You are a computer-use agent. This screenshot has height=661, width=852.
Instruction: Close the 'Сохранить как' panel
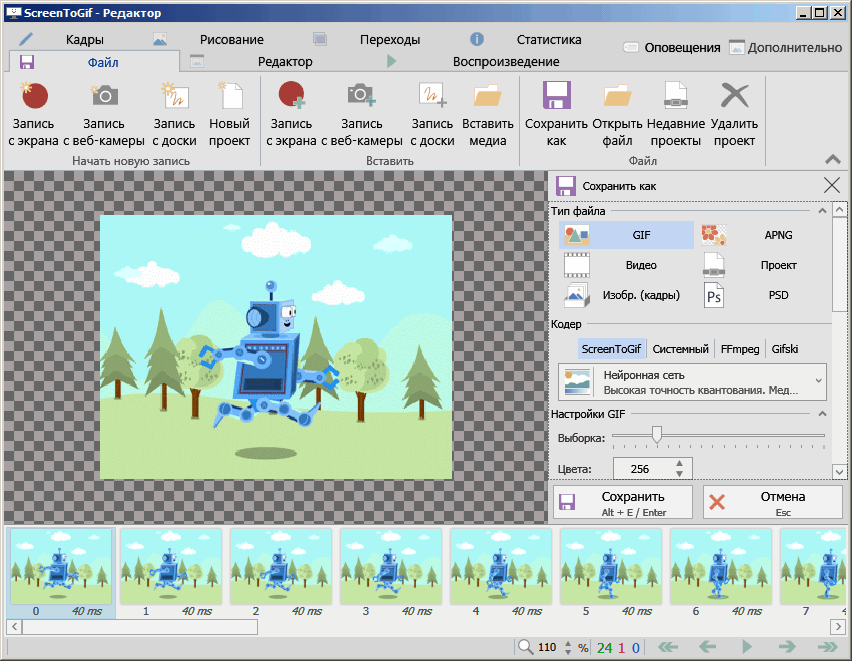[832, 185]
